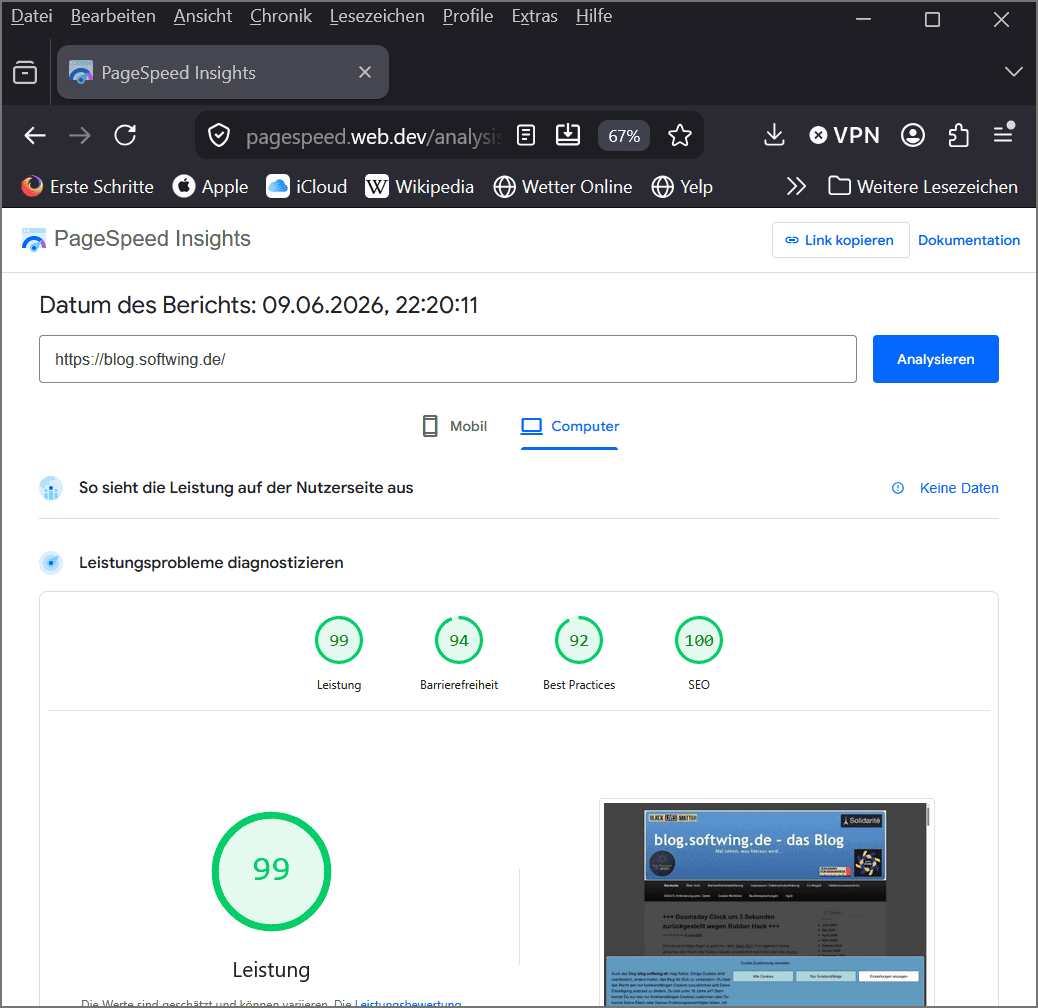Open Weitere Lesezeichen folder
The image size is (1038, 1008).
pos(923,187)
